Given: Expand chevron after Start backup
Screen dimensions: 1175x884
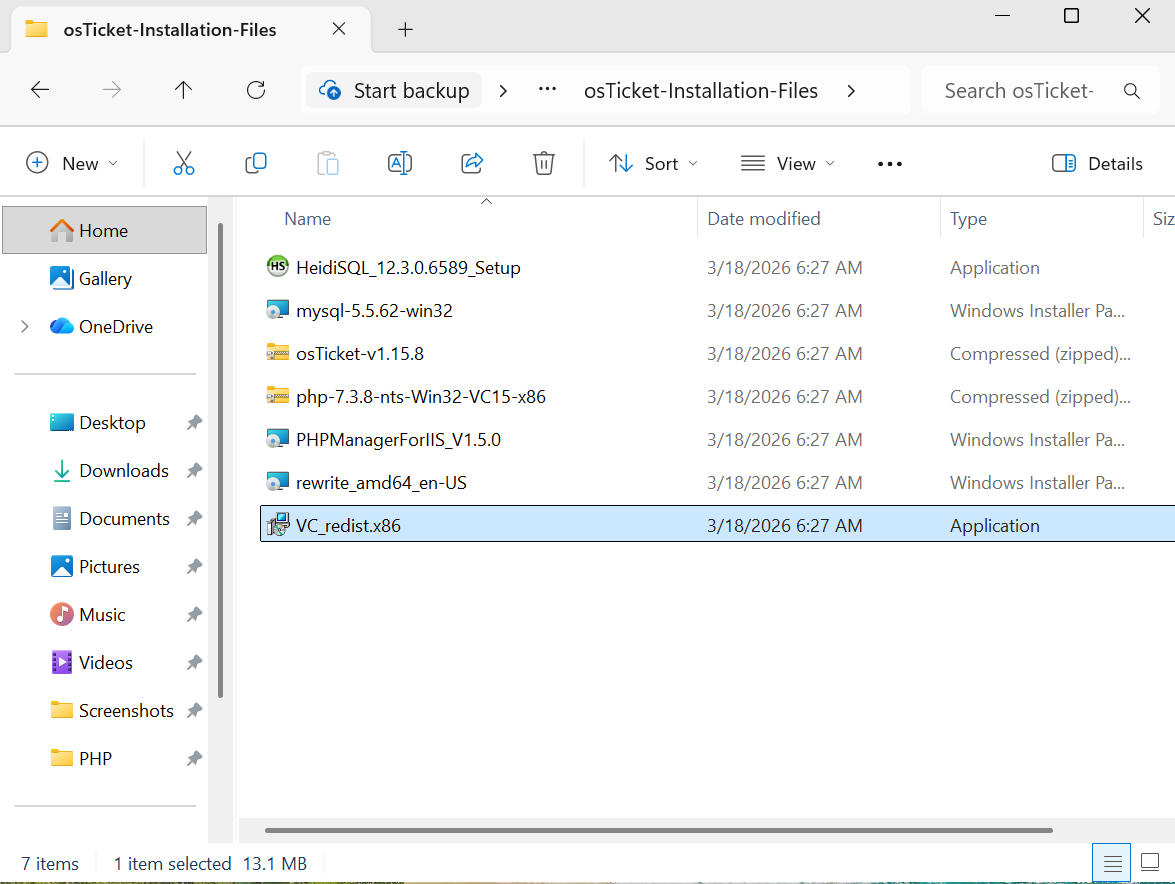Looking at the screenshot, I should click(504, 91).
